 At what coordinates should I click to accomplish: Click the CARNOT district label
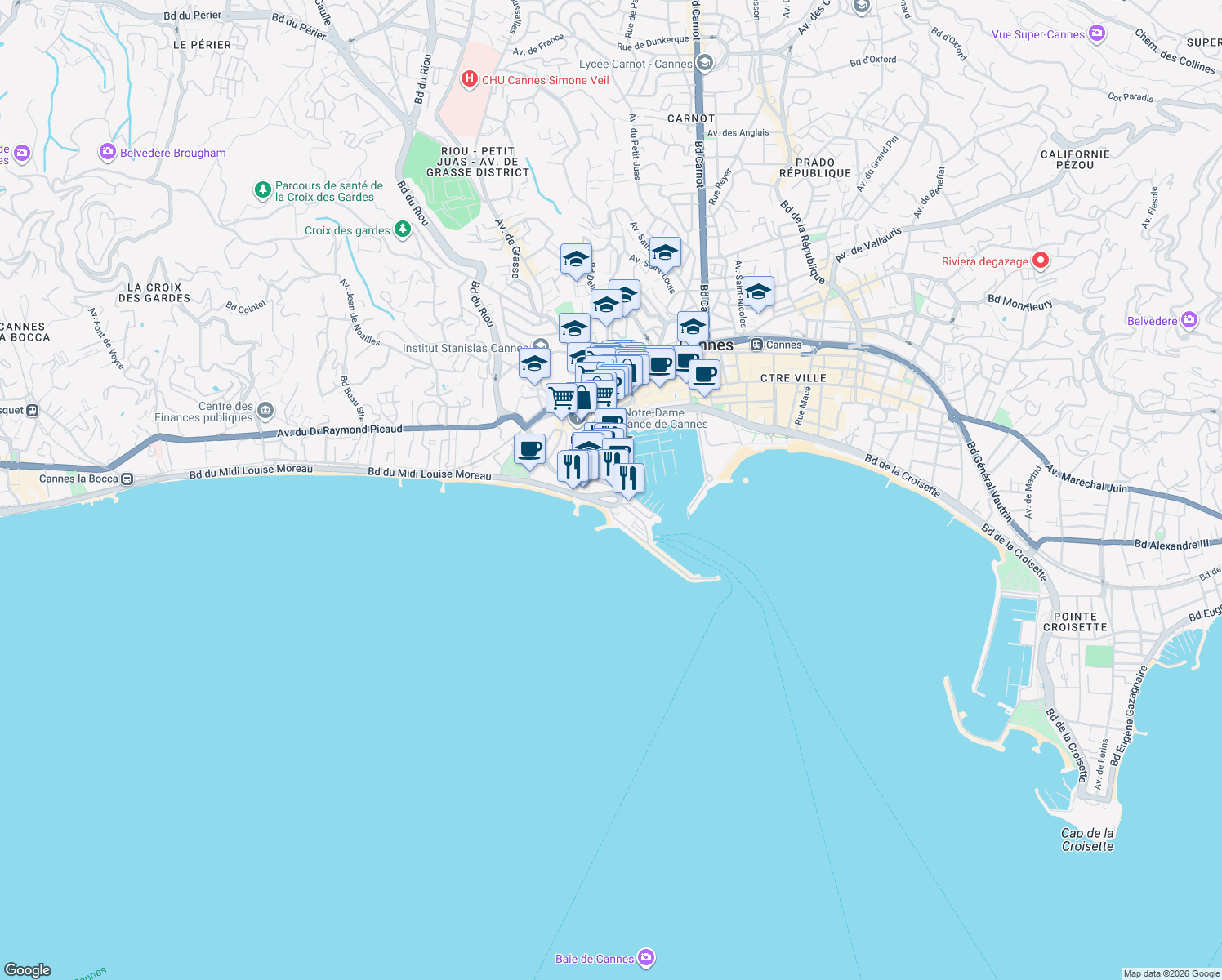point(691,118)
